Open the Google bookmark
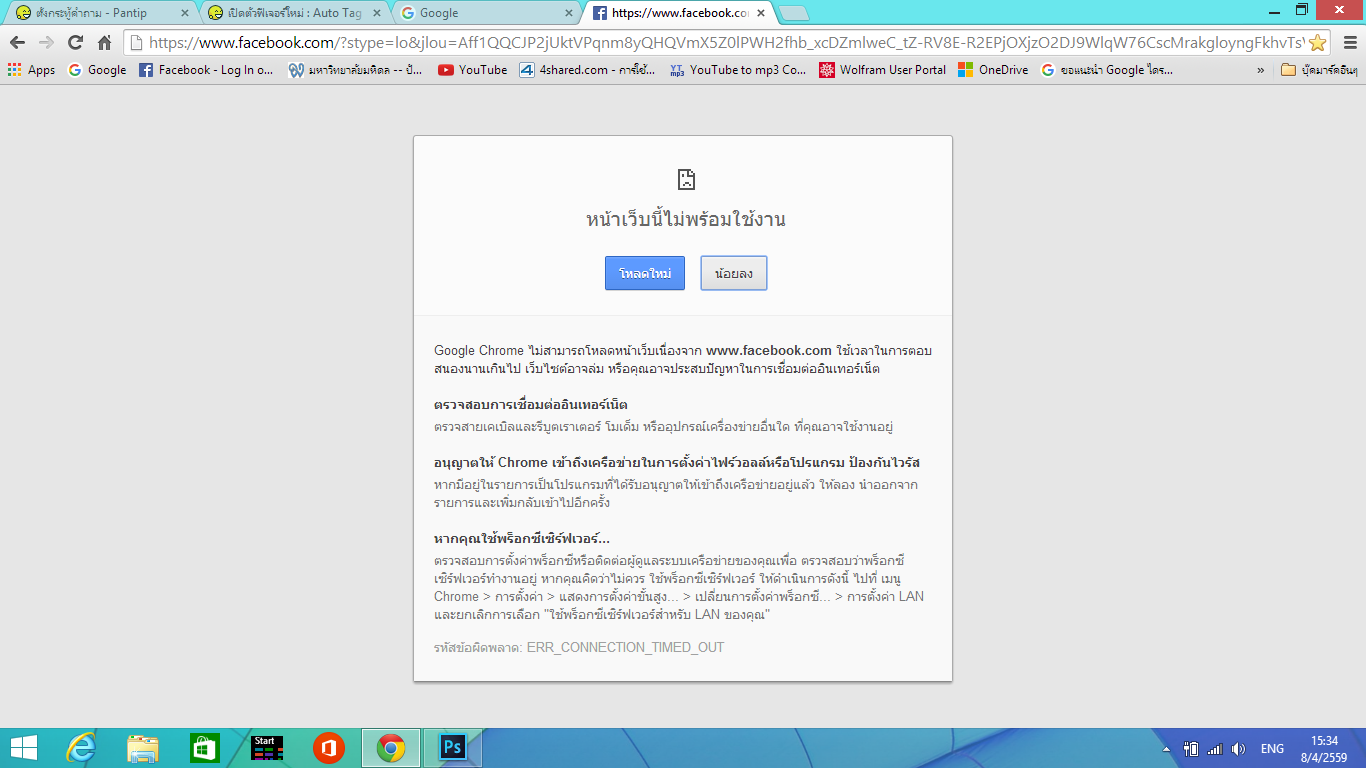The image size is (1366, 768). (x=97, y=70)
